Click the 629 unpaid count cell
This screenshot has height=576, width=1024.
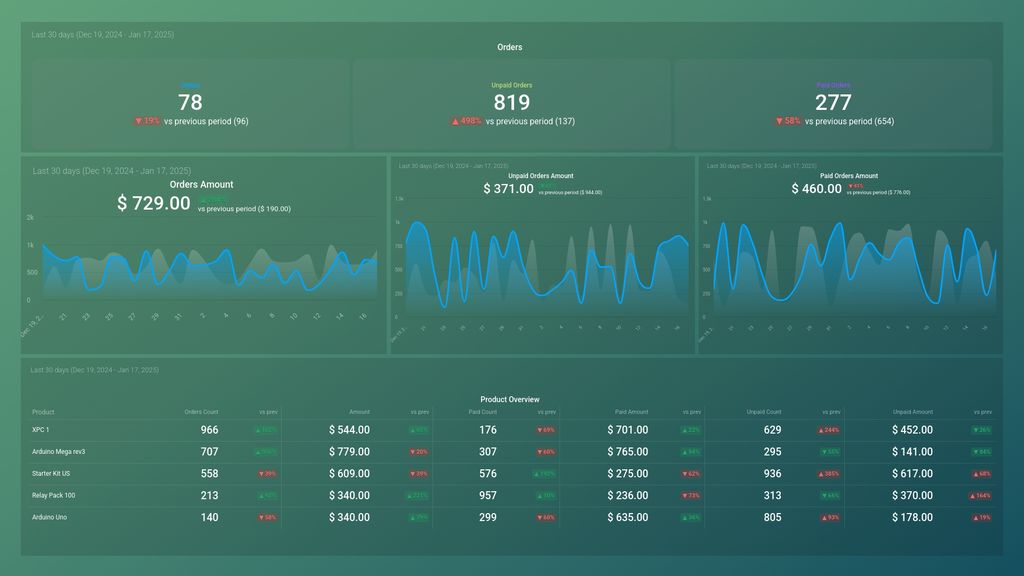click(x=773, y=430)
